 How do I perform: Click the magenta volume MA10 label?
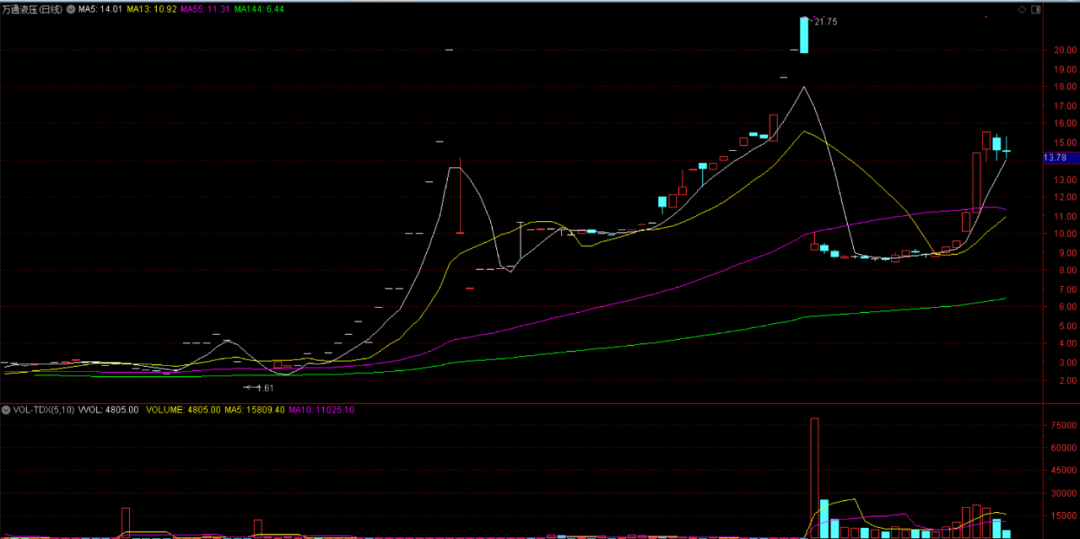click(x=326, y=410)
